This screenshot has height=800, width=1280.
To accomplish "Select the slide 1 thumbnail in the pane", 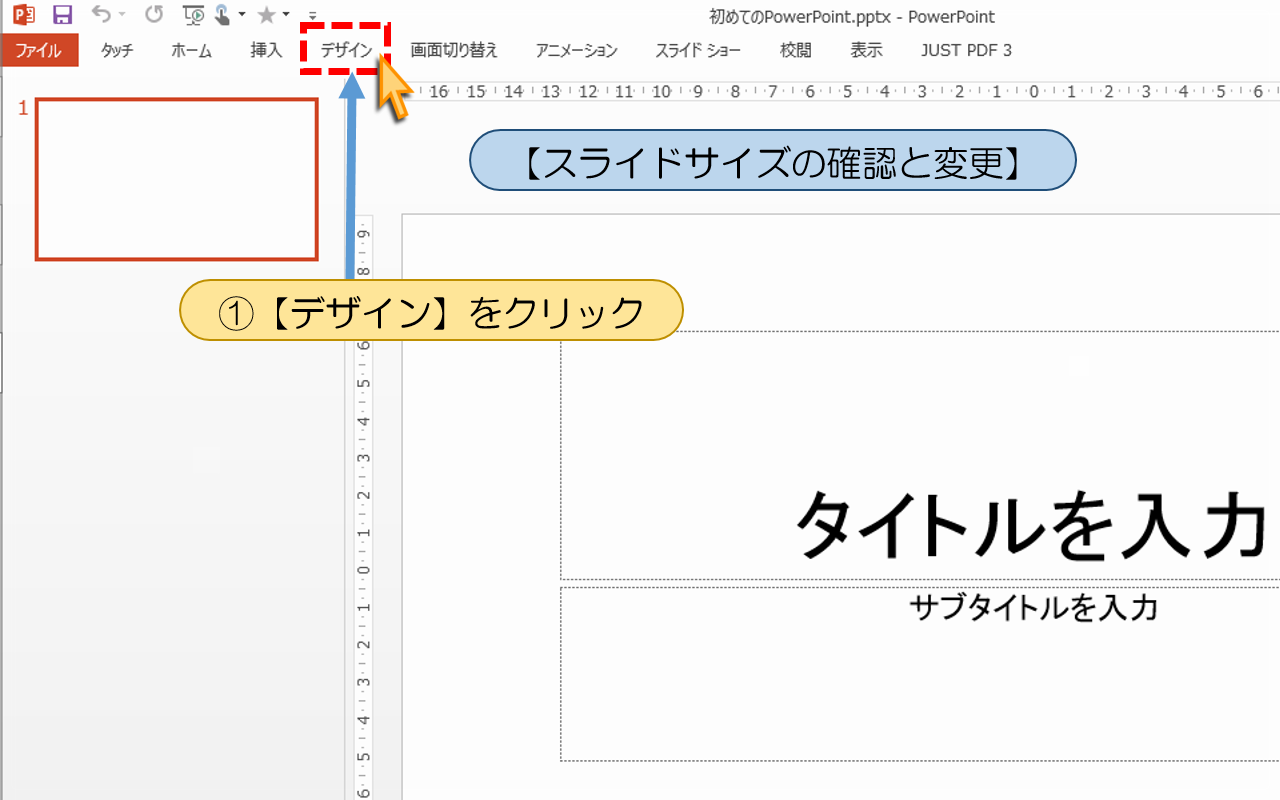I will tap(176, 178).
